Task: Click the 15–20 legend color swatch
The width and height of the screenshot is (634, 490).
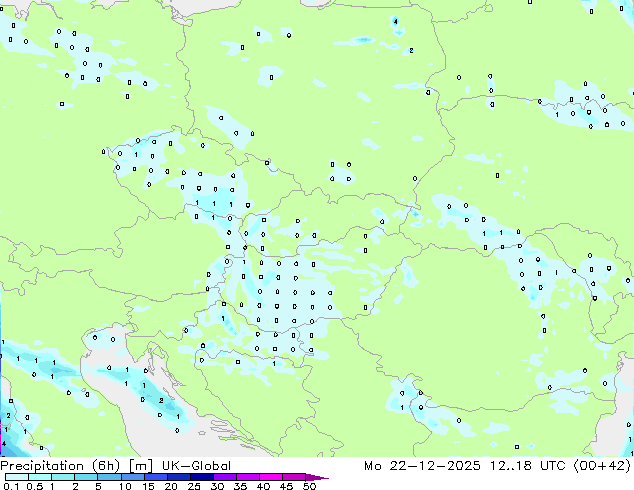Action: pos(155,477)
